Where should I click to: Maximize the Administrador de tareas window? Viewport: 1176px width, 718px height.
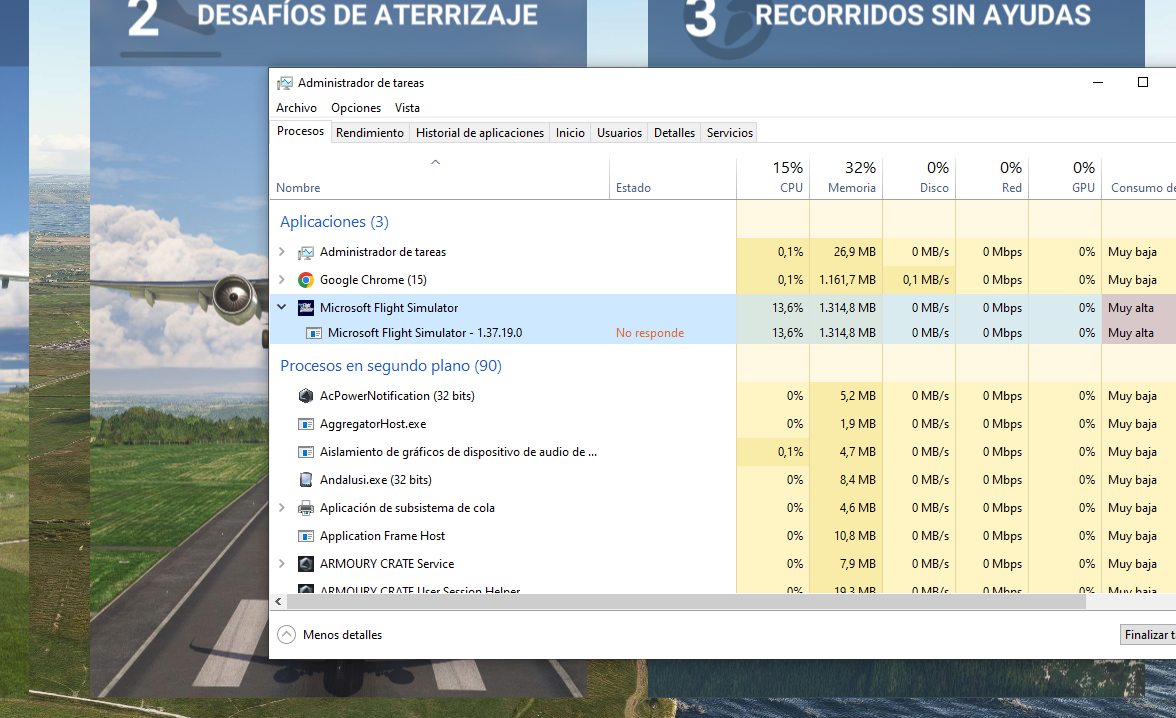1143,83
